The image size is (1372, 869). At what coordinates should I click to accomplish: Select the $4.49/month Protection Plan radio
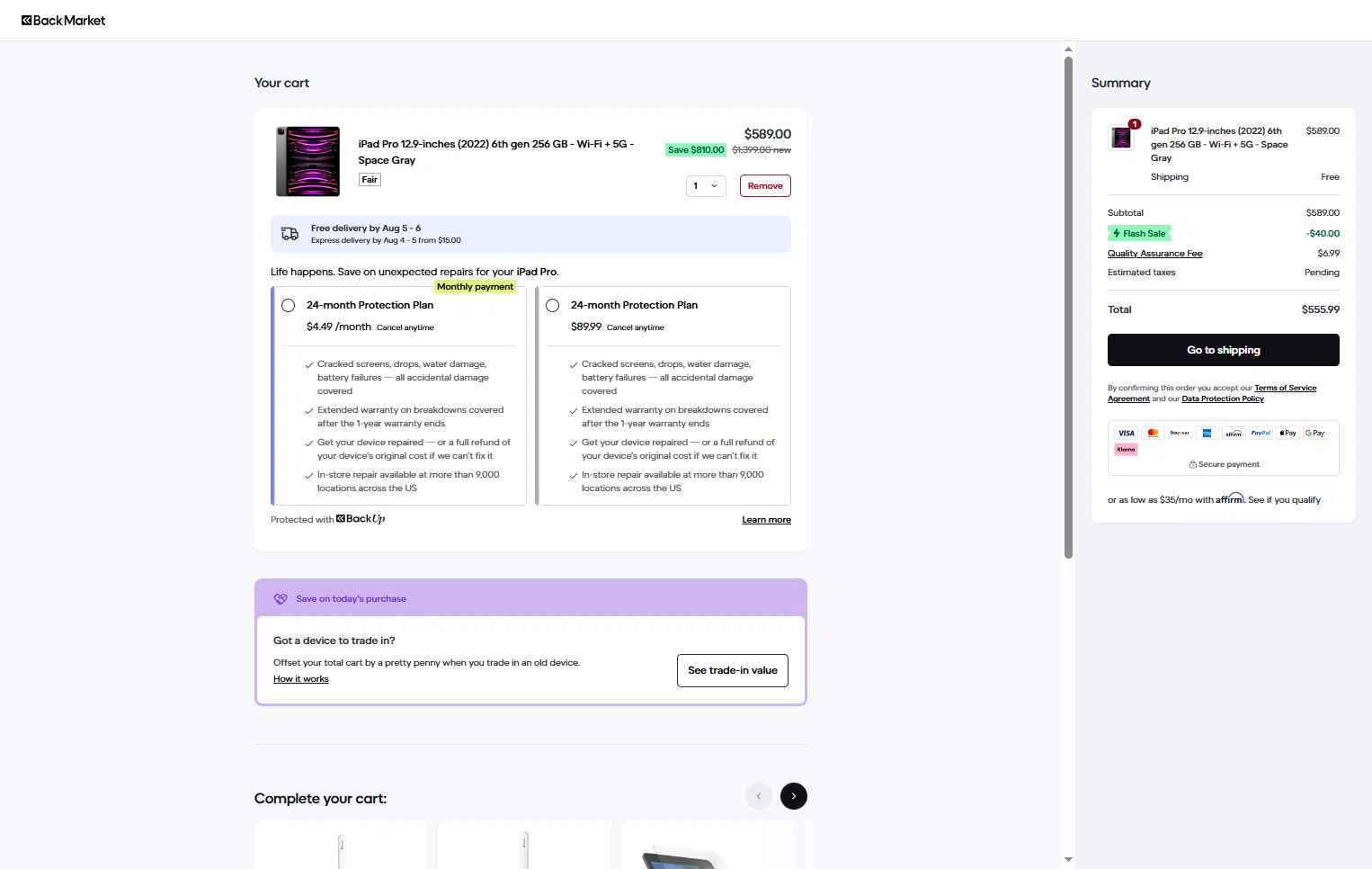pyautogui.click(x=288, y=305)
